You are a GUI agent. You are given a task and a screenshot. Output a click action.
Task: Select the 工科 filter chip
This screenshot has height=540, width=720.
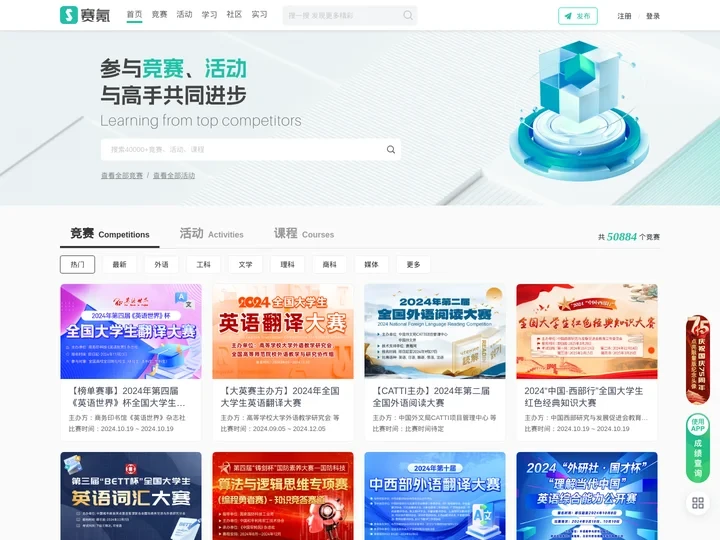[203, 264]
